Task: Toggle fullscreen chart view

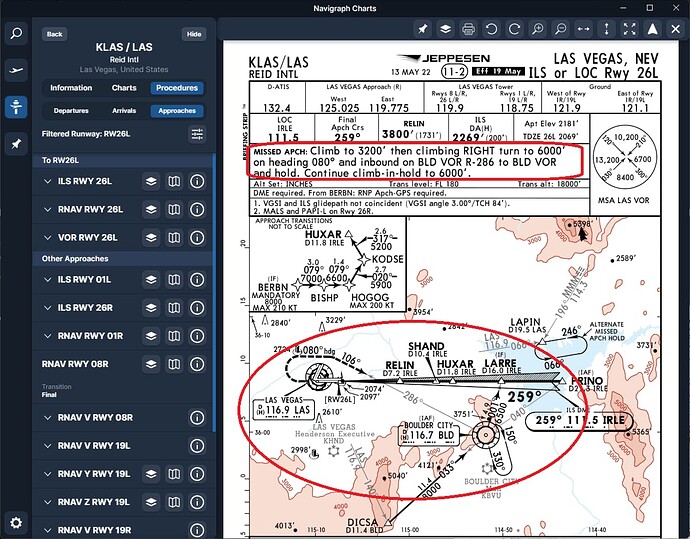Action: pyautogui.click(x=630, y=29)
